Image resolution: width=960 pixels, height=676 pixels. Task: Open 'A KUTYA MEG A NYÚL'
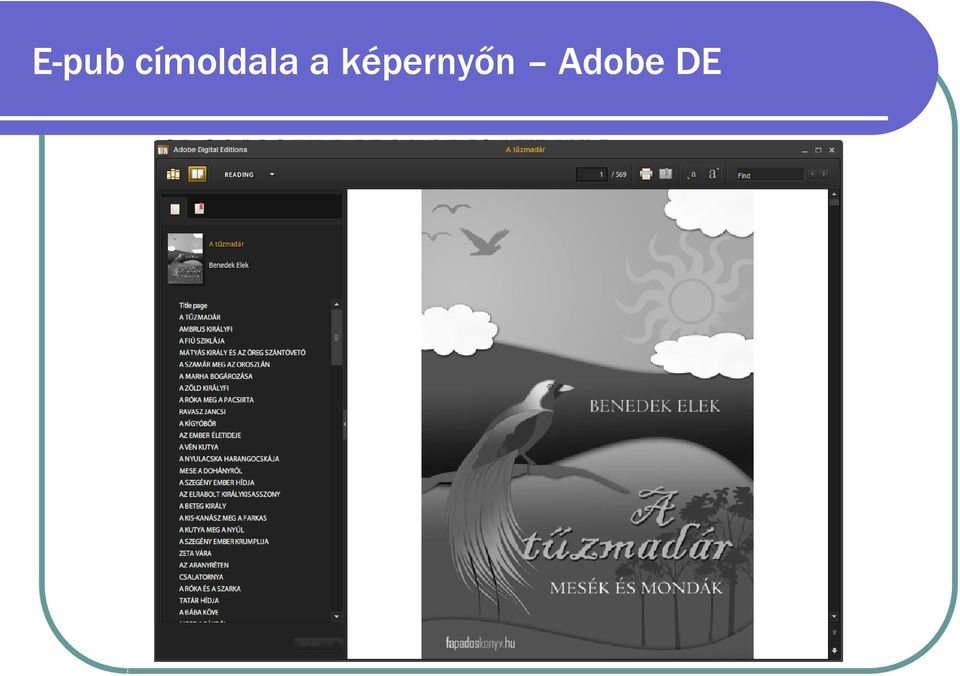click(x=211, y=530)
